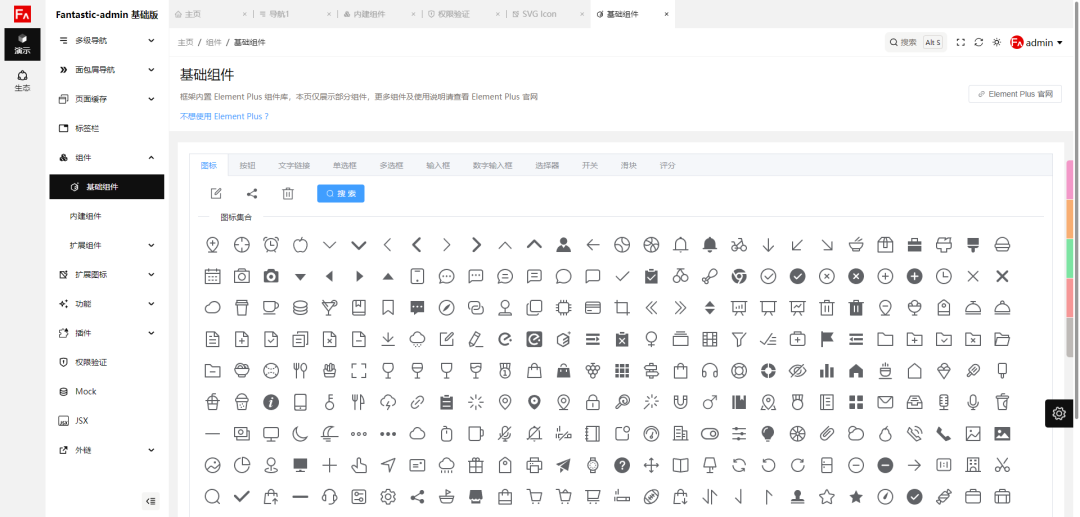Click the refresh page icon in header
The width and height of the screenshot is (1080, 517).
click(x=979, y=42)
